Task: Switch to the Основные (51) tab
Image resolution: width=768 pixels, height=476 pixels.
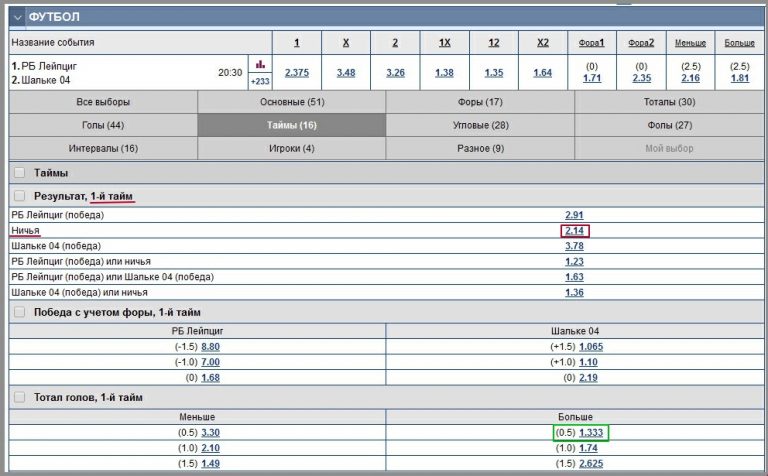Action: 292,102
